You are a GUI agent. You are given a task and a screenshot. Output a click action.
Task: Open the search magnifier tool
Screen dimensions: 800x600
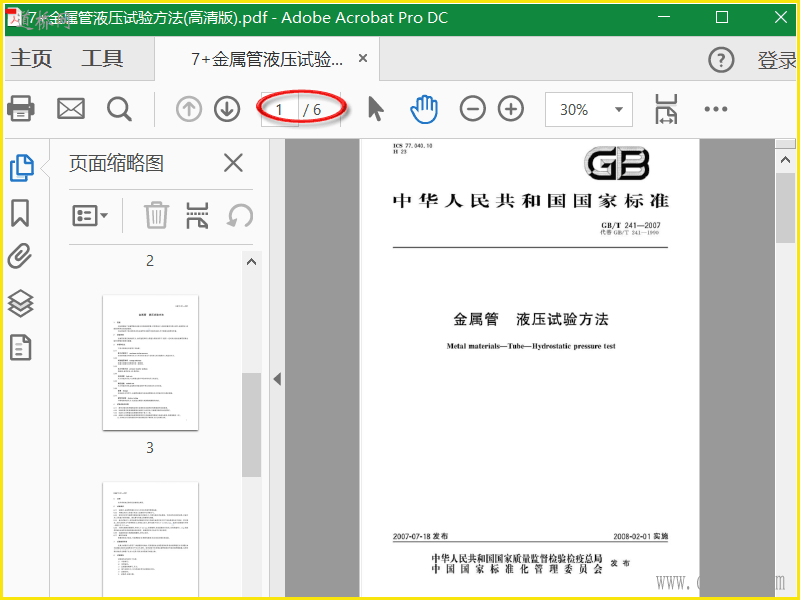pos(119,109)
